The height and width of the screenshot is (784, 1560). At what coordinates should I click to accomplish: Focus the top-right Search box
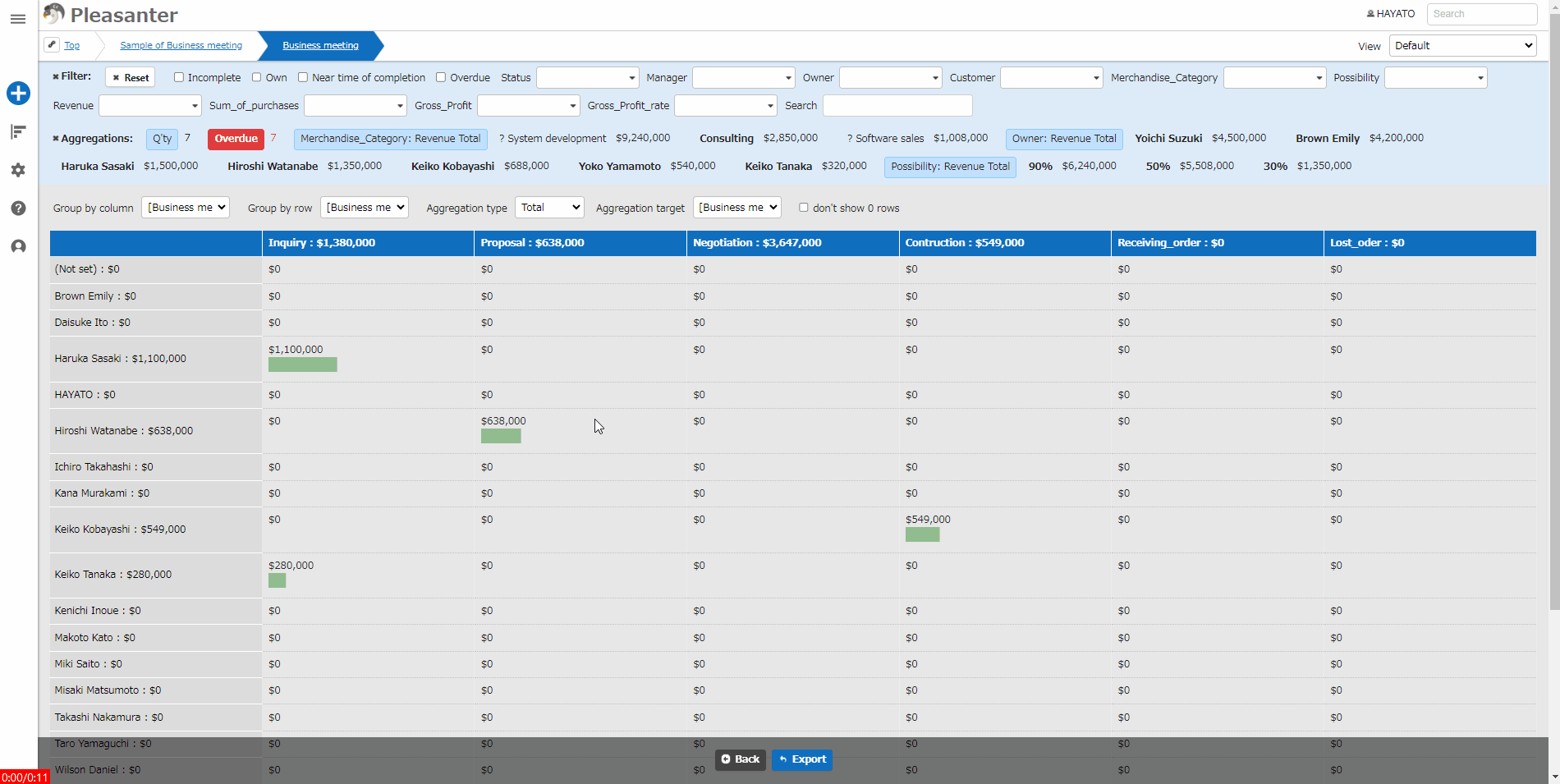point(1482,14)
